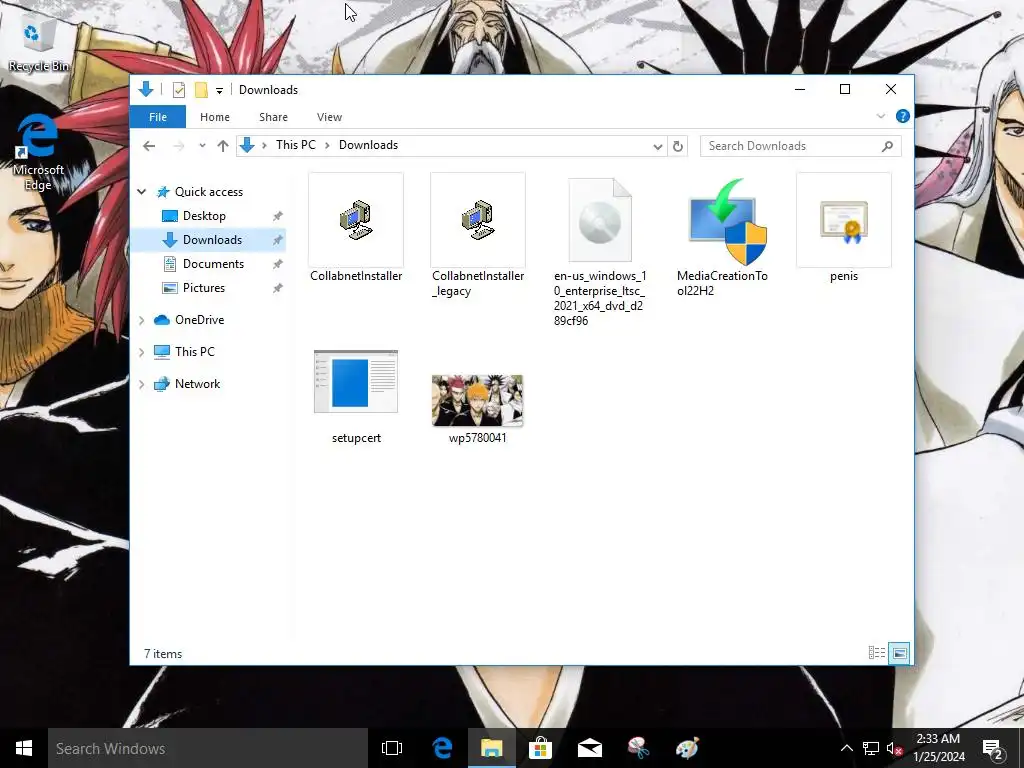Open the Action Center notifications icon
Viewport: 1024px width, 768px height.
click(993, 748)
